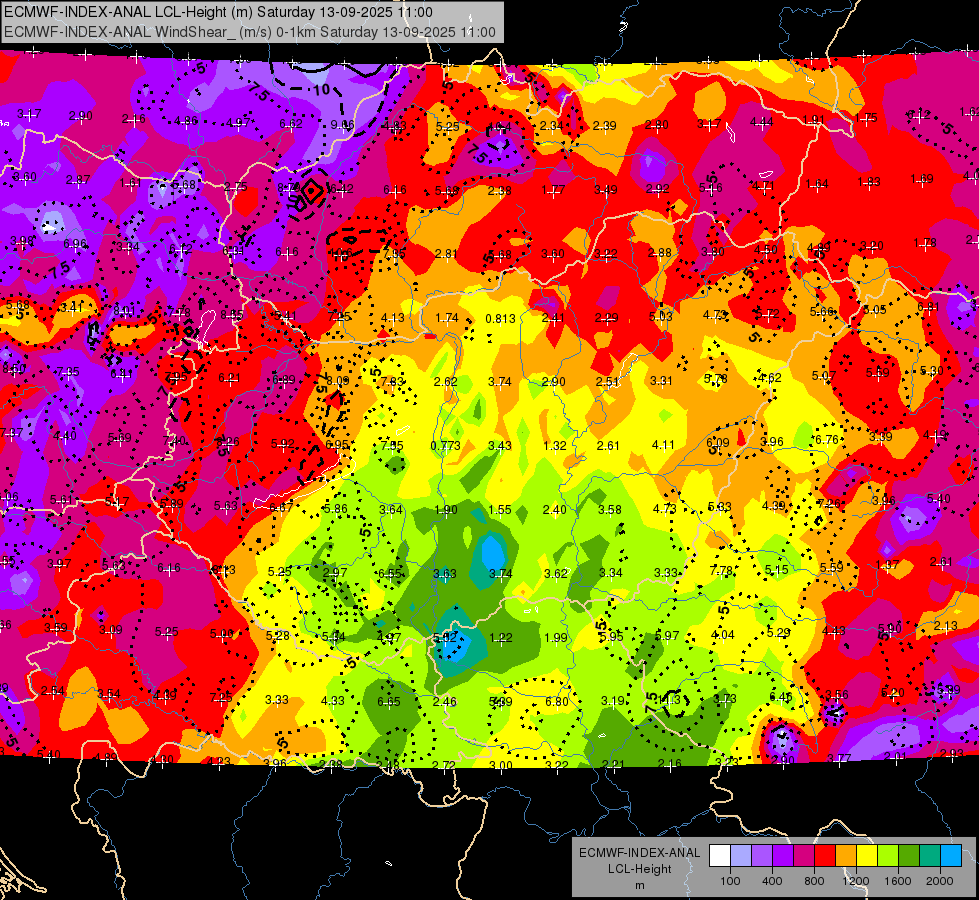Click the teal legend color swatch

pos(930,855)
